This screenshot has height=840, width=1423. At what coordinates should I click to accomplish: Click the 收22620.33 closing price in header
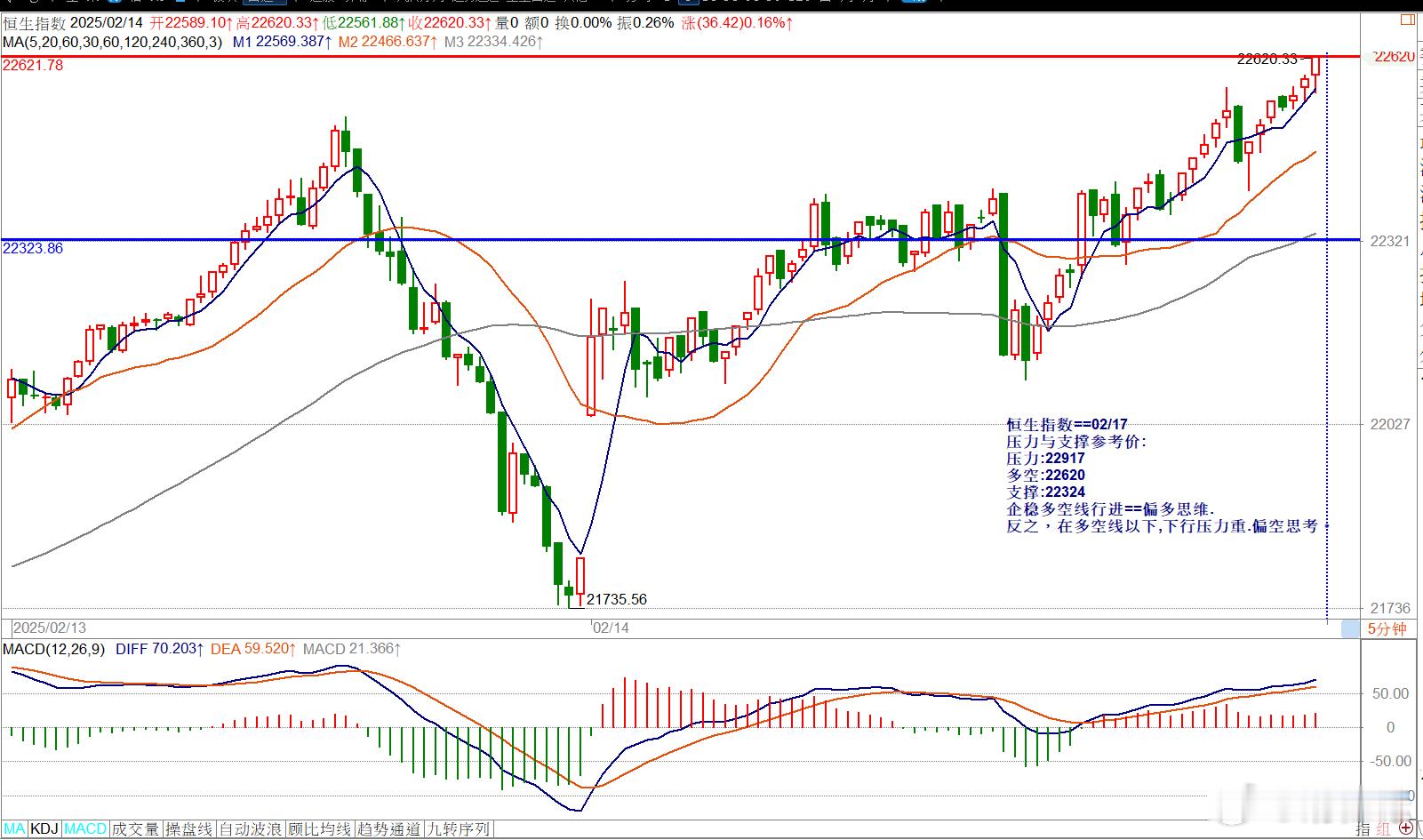[452, 24]
